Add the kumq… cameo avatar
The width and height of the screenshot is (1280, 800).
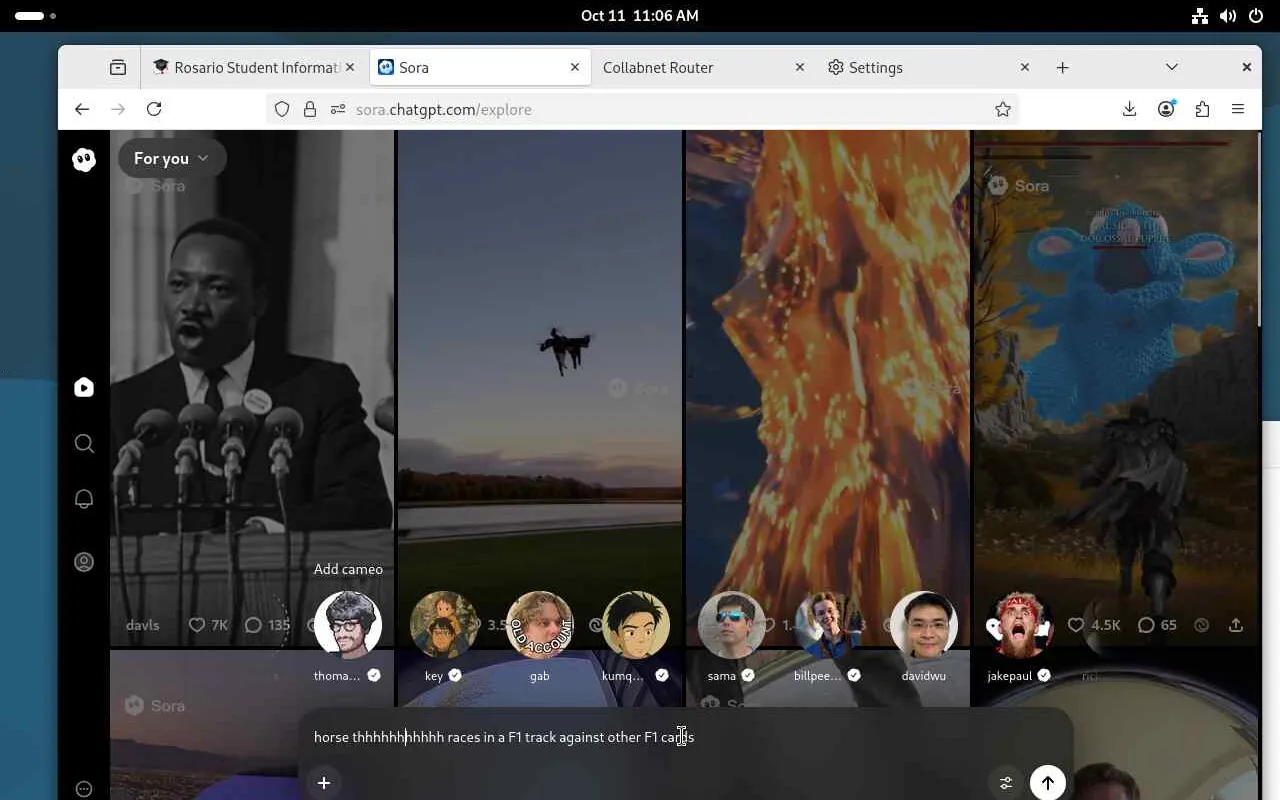636,625
